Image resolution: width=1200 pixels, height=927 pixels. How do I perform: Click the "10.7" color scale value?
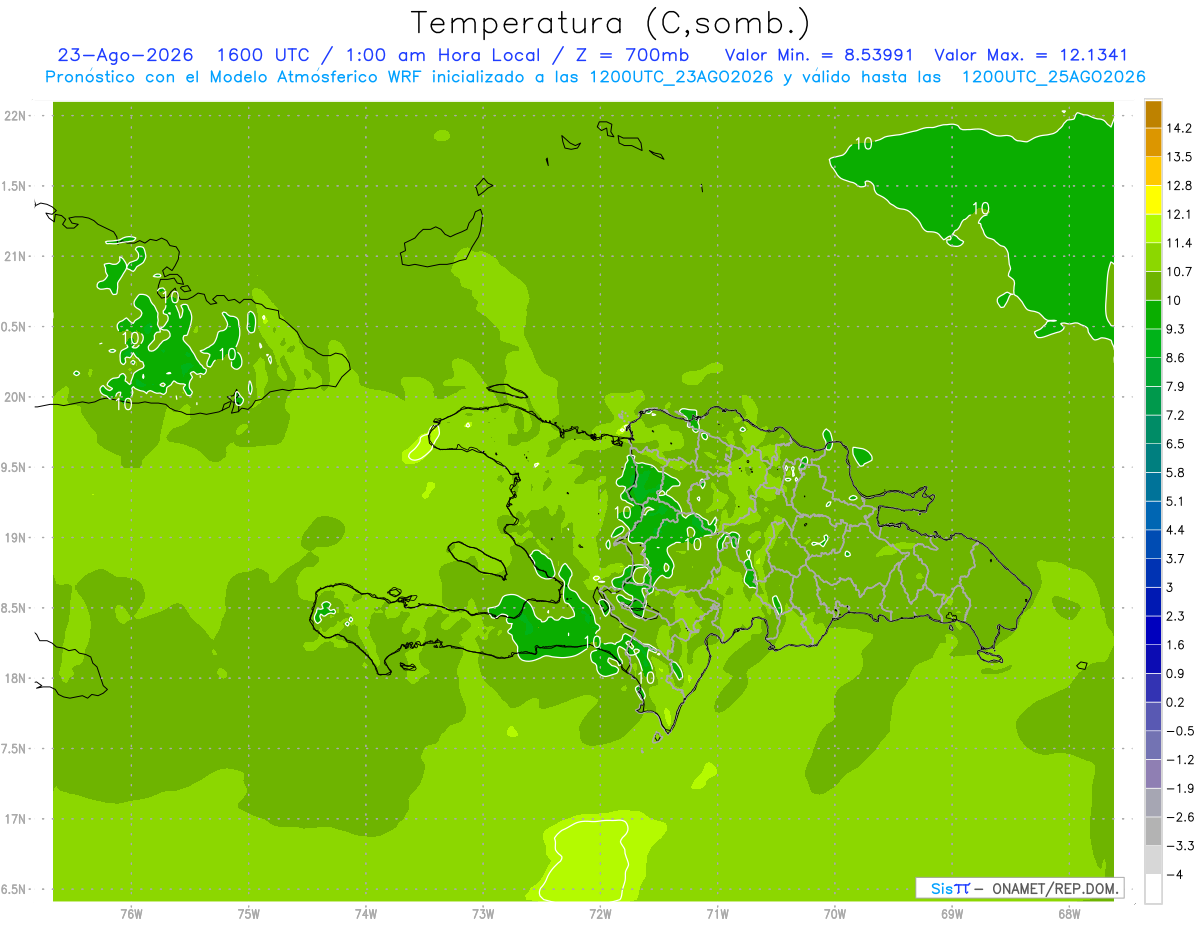[1179, 272]
